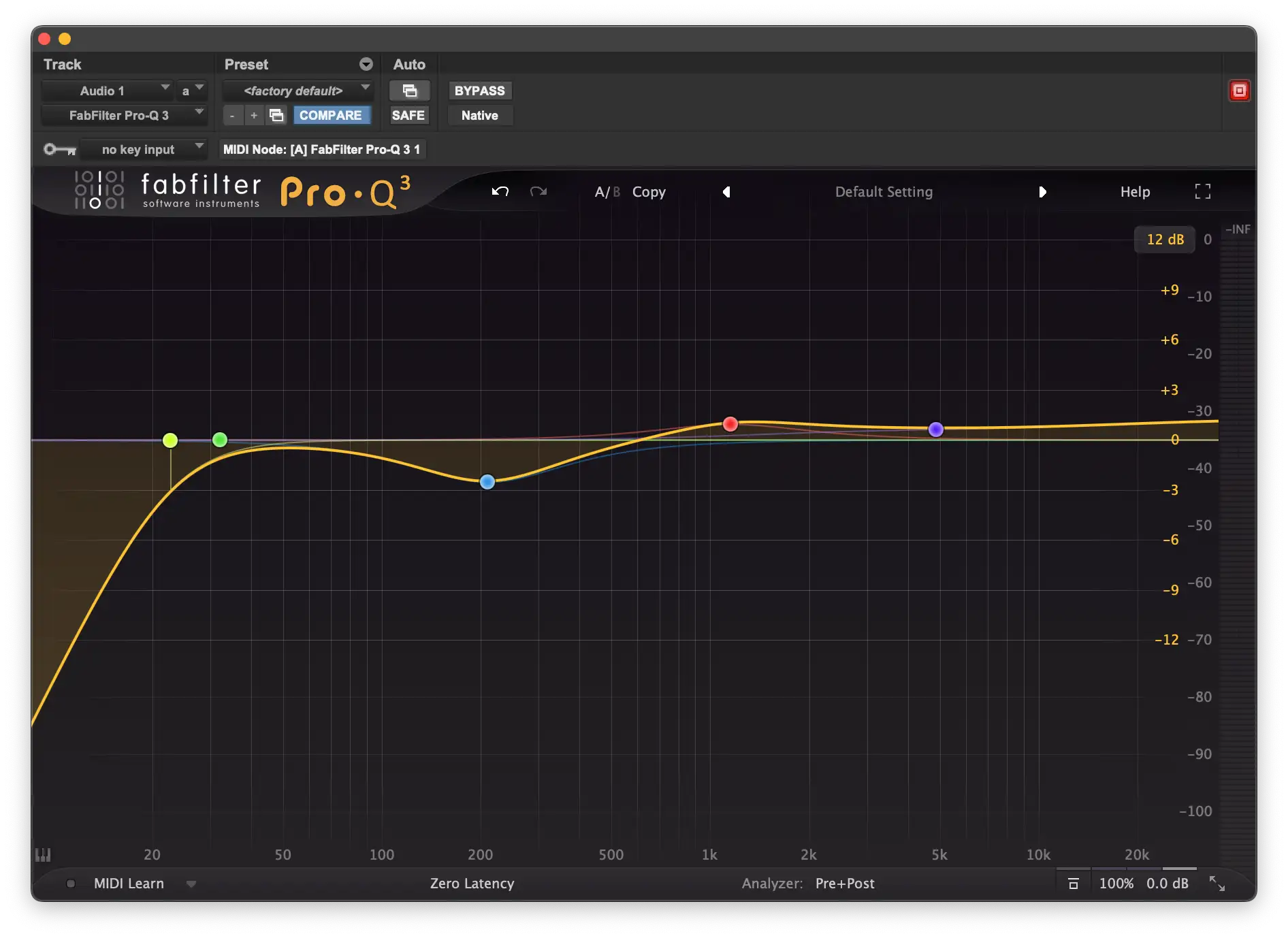1288x938 pixels.
Task: Select the blue EQ band node
Action: 487,482
